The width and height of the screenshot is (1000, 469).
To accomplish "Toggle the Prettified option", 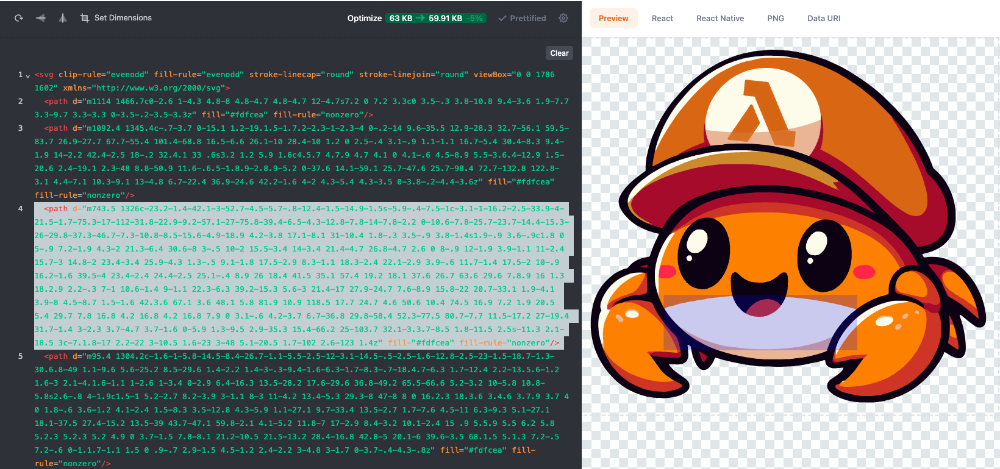I will [x=522, y=19].
